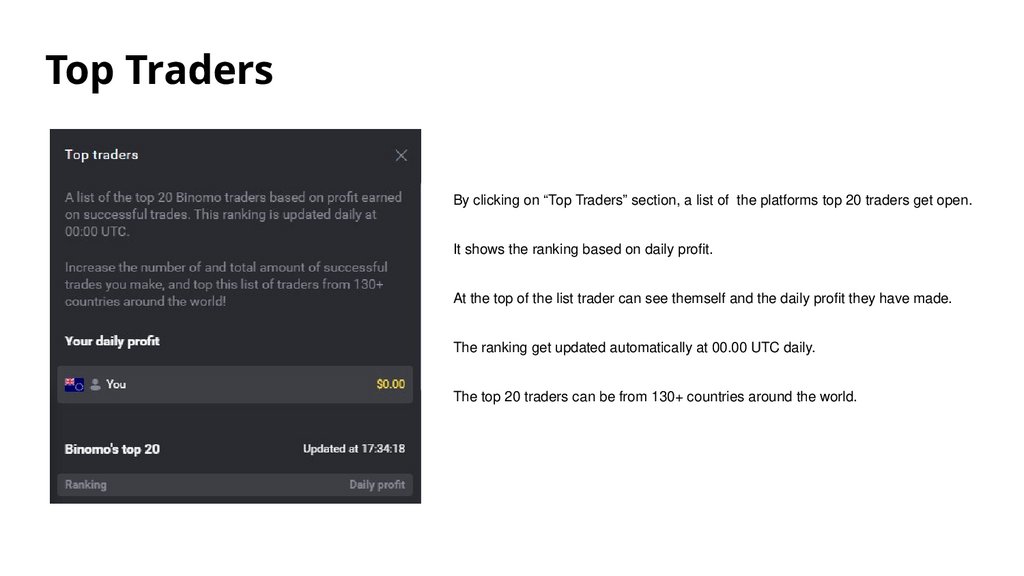Click the Binomo's top 20 heading
Viewport: 1024px width, 576px height.
tap(112, 449)
